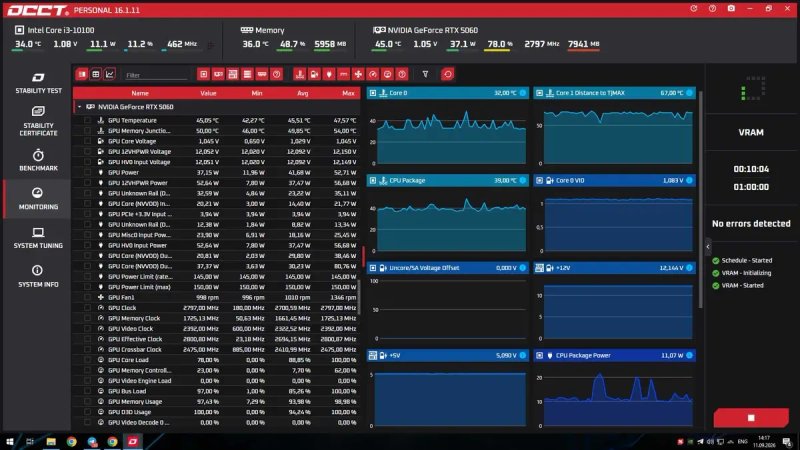This screenshot has width=800, height=450.
Task: Sort table by Avg column
Action: 303,93
